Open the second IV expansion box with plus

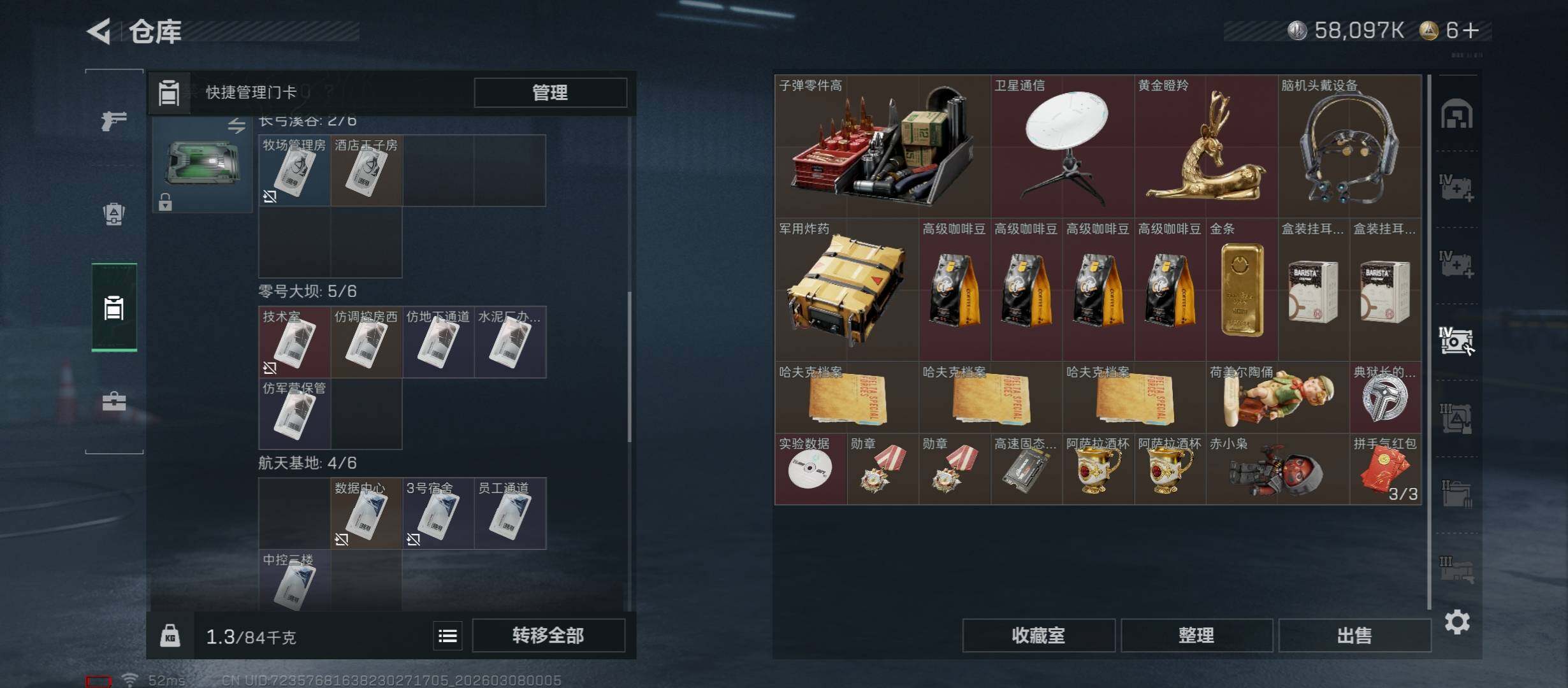click(1456, 265)
